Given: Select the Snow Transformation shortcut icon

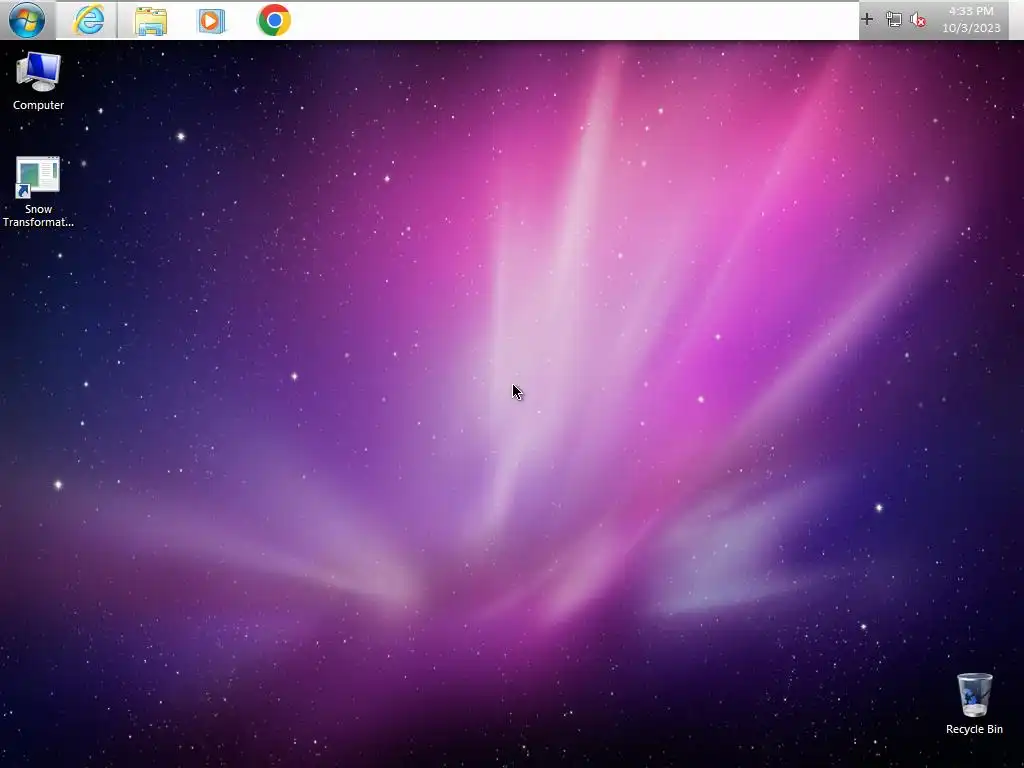Looking at the screenshot, I should click(x=38, y=192).
